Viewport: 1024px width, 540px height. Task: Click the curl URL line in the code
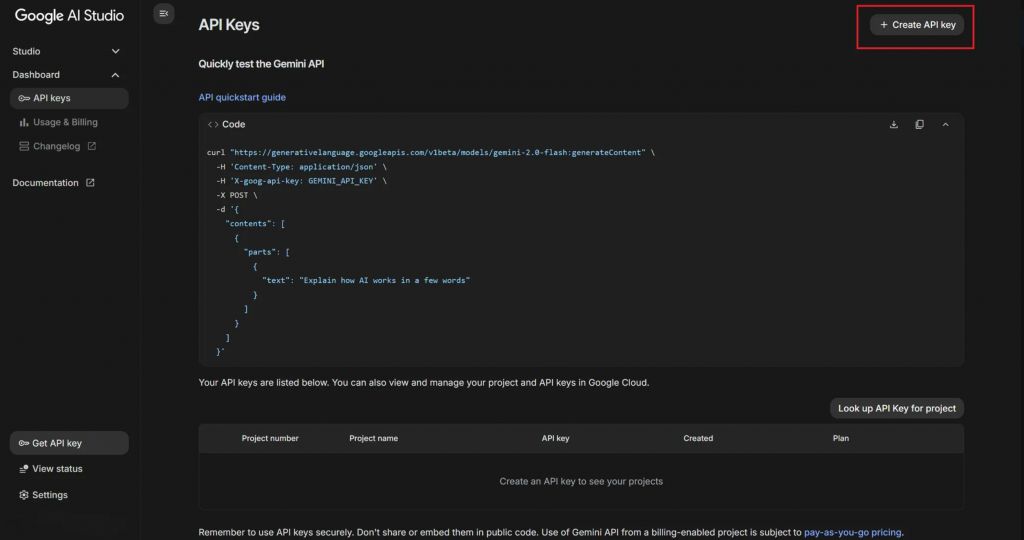(x=431, y=152)
